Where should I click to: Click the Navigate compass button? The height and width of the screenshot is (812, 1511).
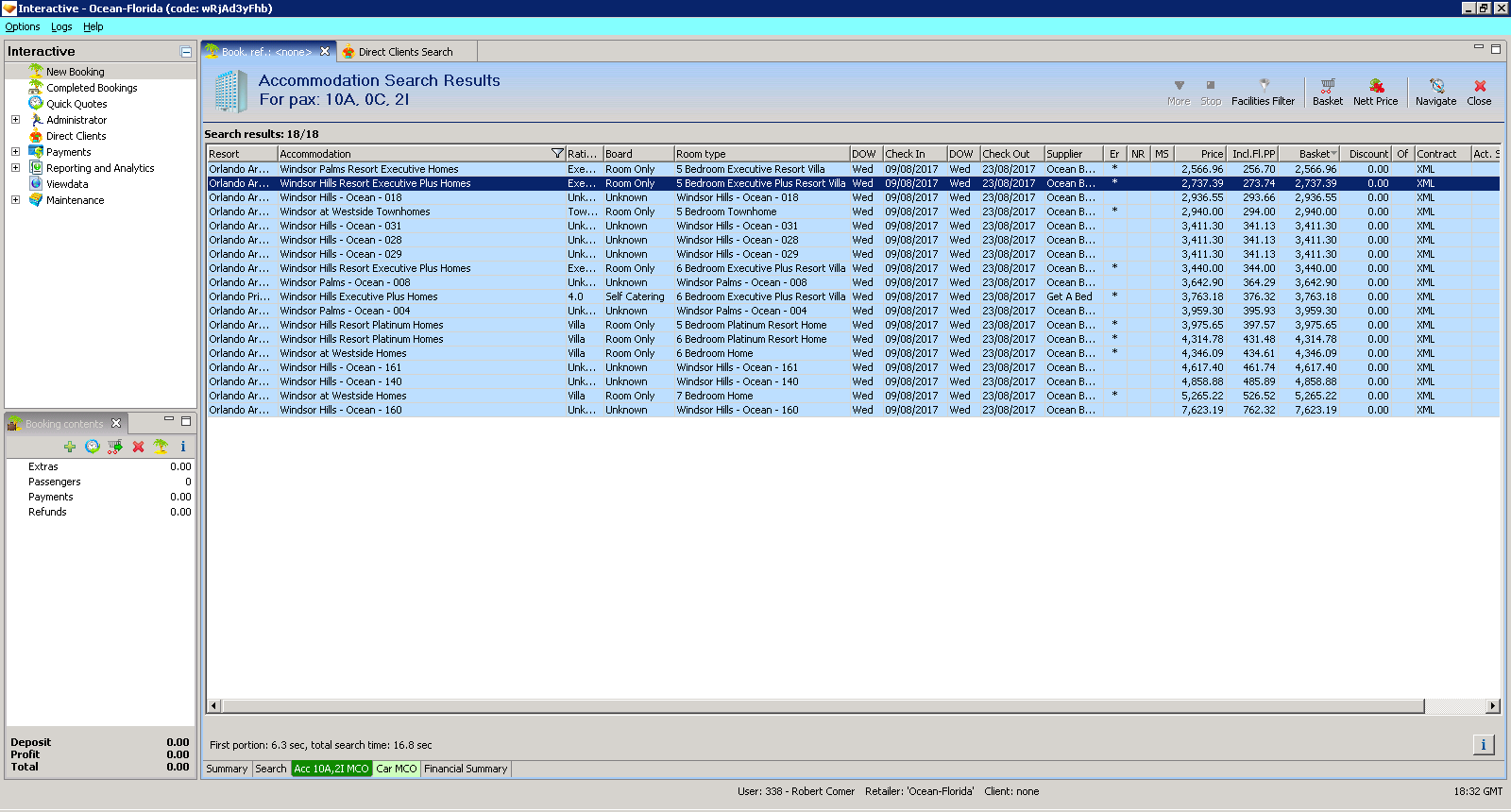1435,92
